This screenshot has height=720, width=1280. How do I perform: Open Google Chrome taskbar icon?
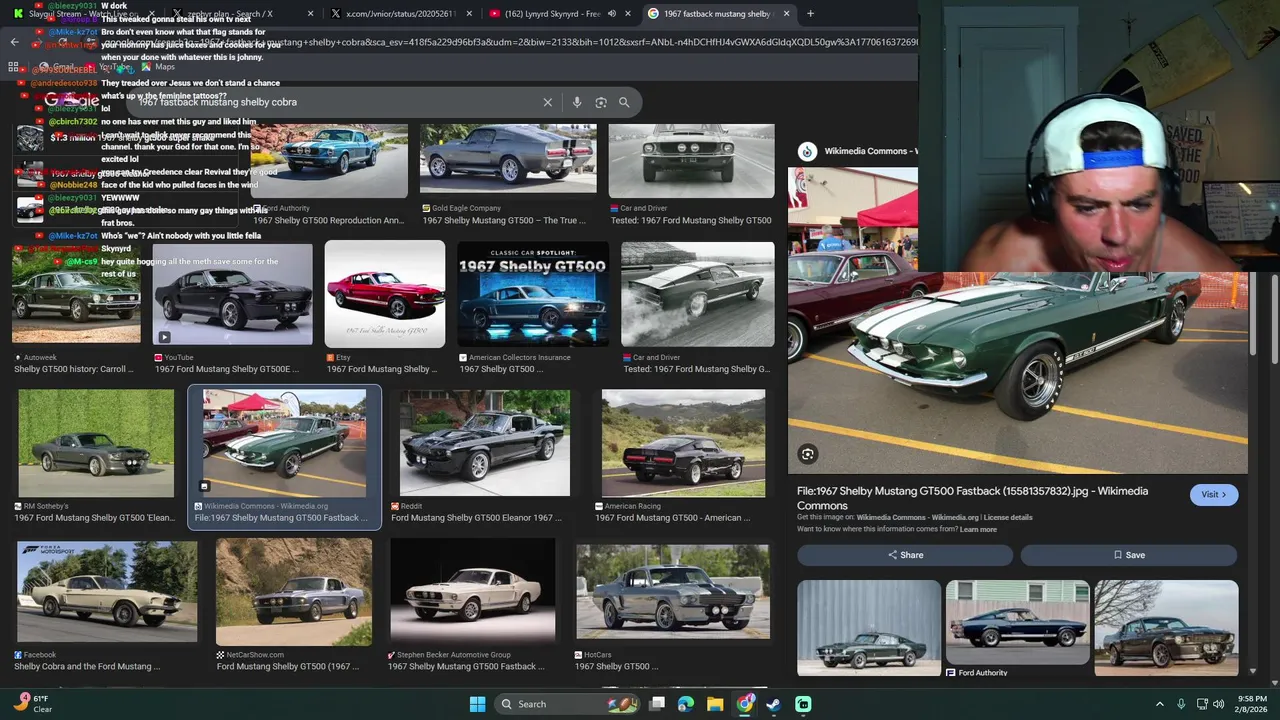click(x=745, y=704)
